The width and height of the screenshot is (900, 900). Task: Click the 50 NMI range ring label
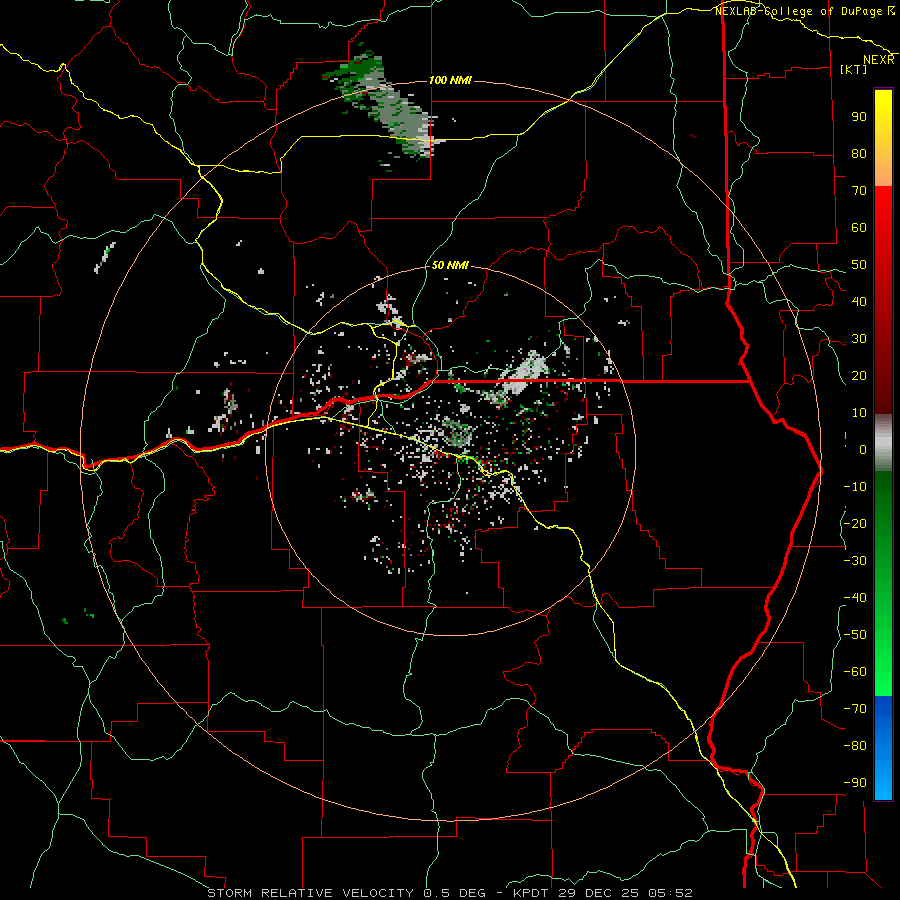449,265
